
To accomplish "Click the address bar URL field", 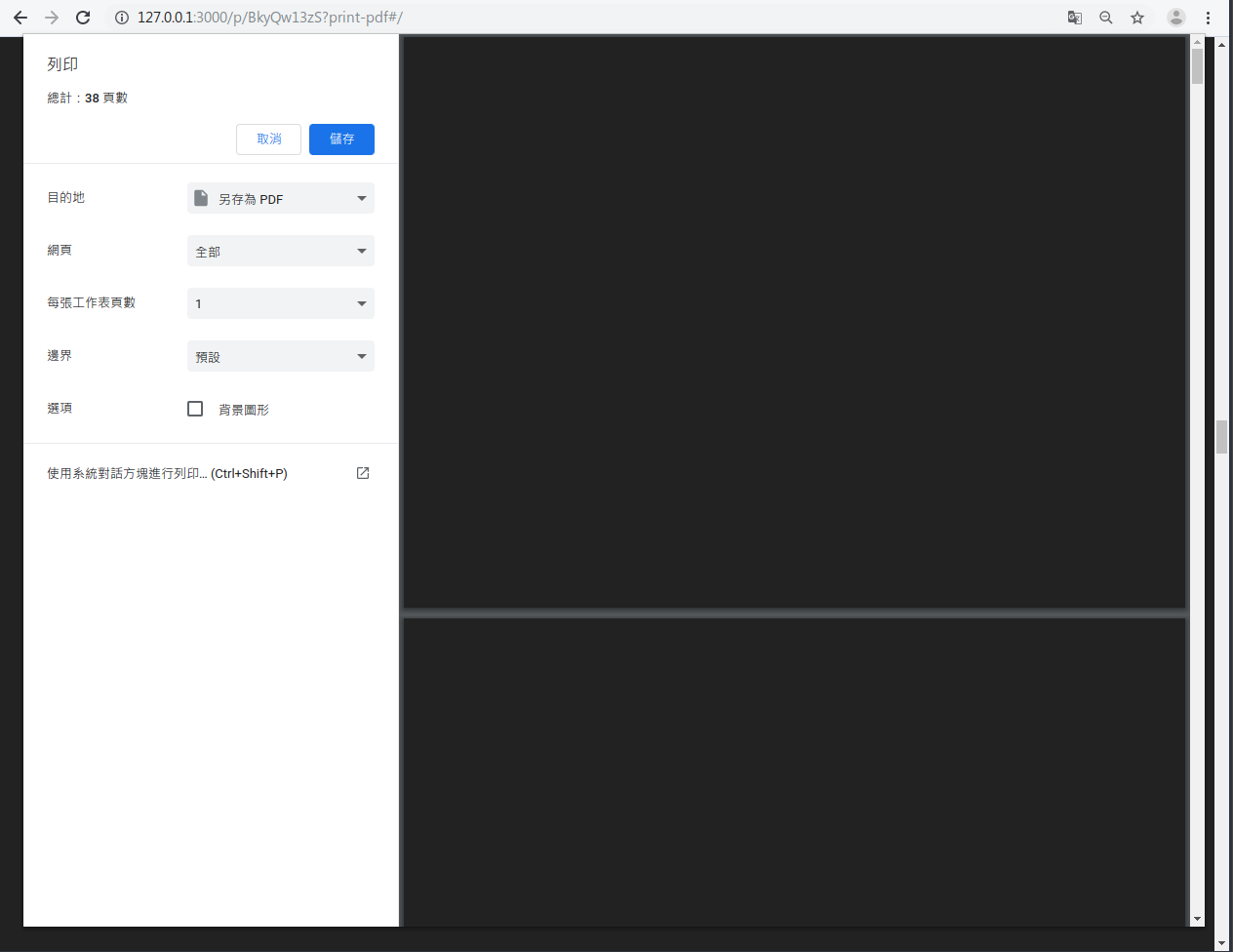I will click(x=585, y=18).
